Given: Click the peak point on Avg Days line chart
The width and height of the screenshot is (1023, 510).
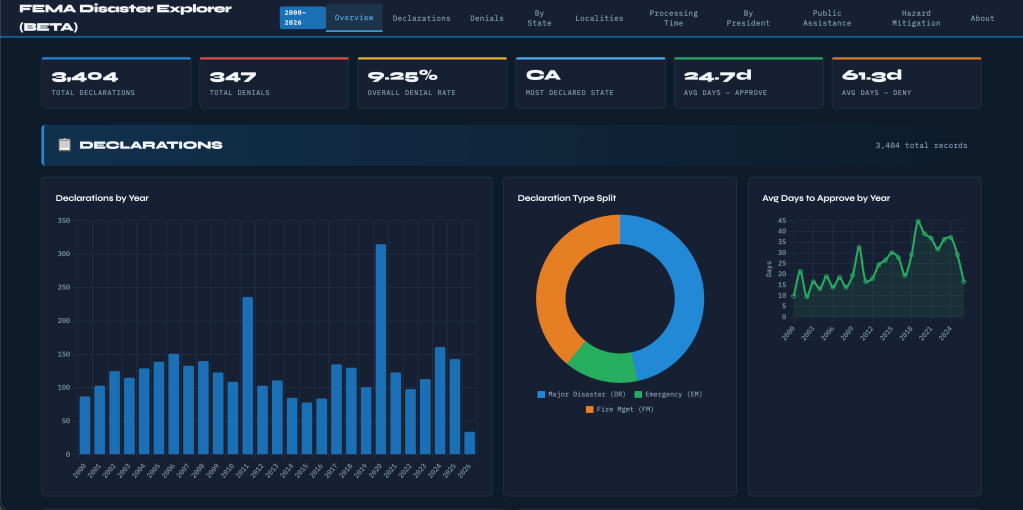Looking at the screenshot, I should (x=918, y=222).
